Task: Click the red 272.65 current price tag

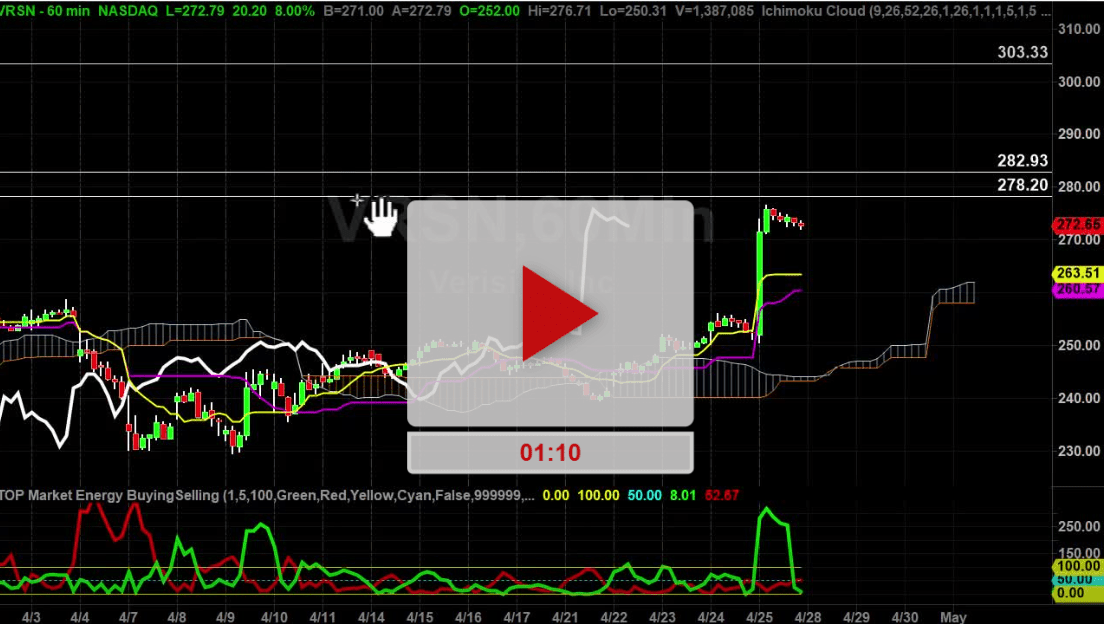Action: 1078,225
